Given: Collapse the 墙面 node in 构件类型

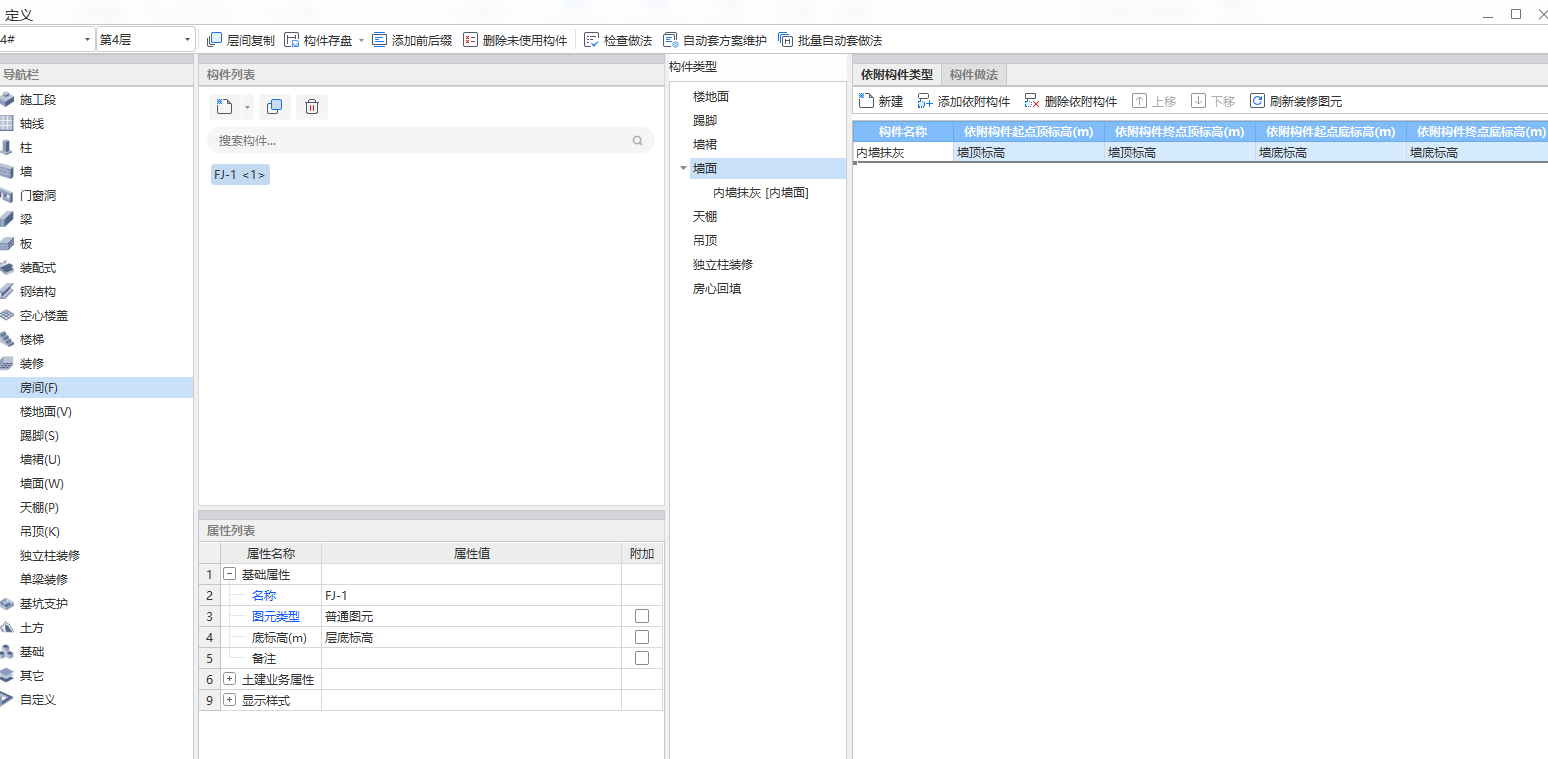Looking at the screenshot, I should pos(683,168).
